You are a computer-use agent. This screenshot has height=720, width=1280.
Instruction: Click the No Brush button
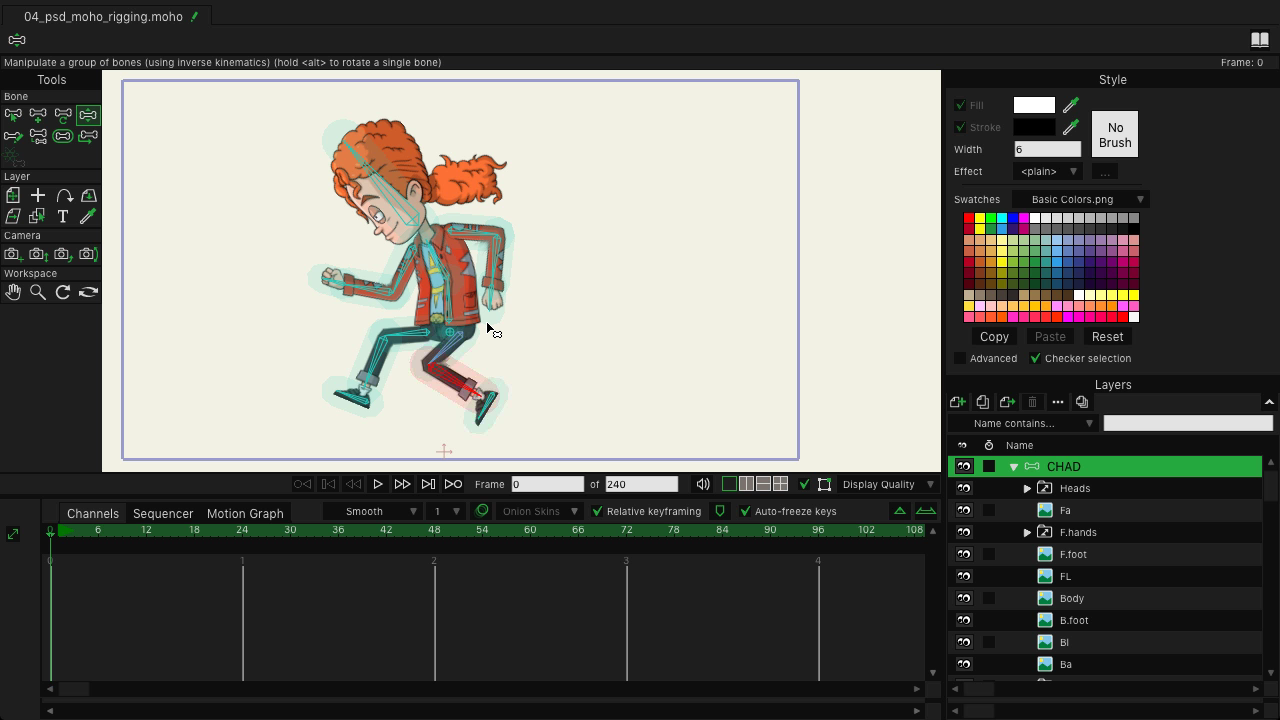tap(1114, 135)
